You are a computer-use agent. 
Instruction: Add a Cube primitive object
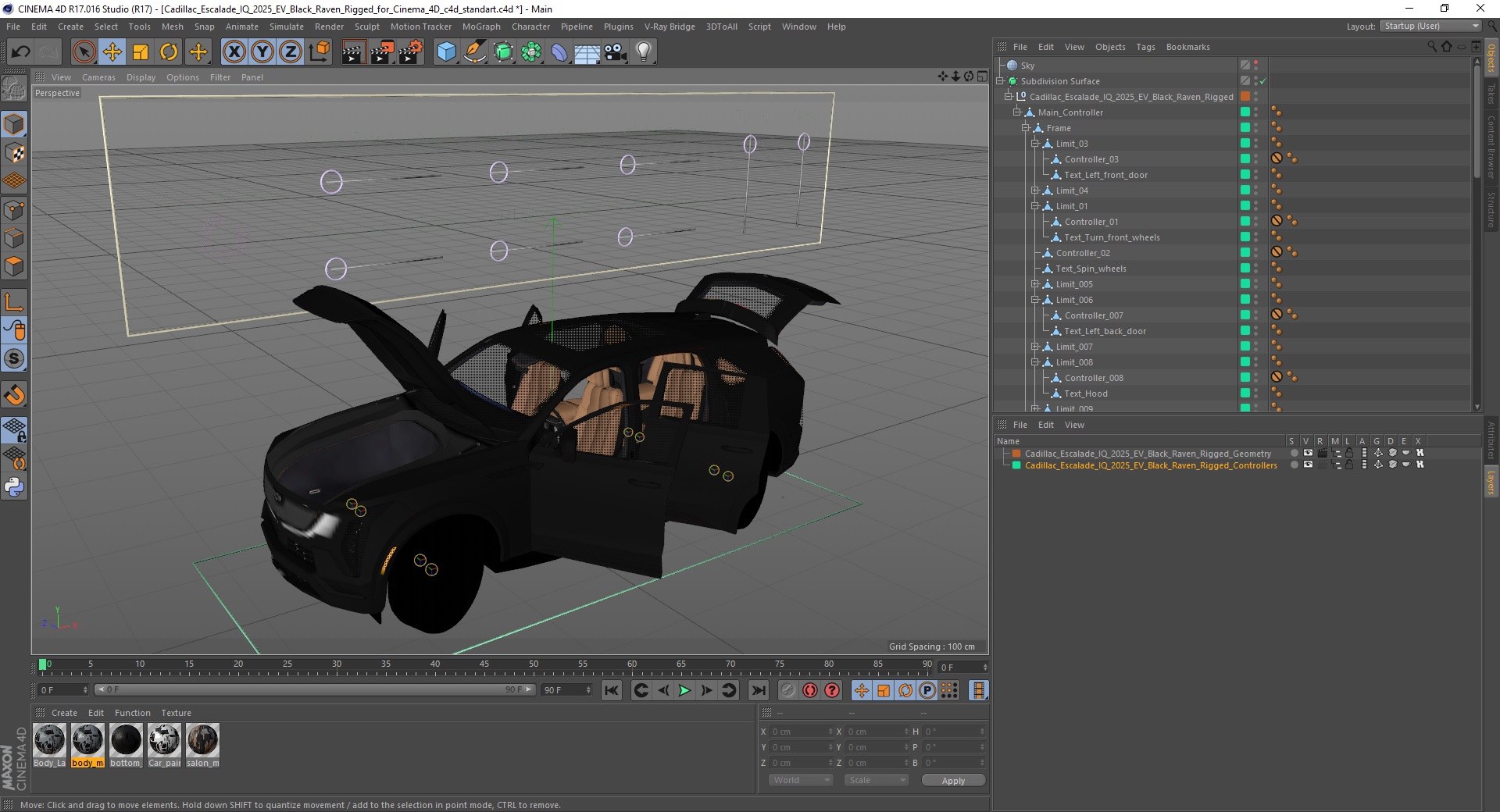446,52
